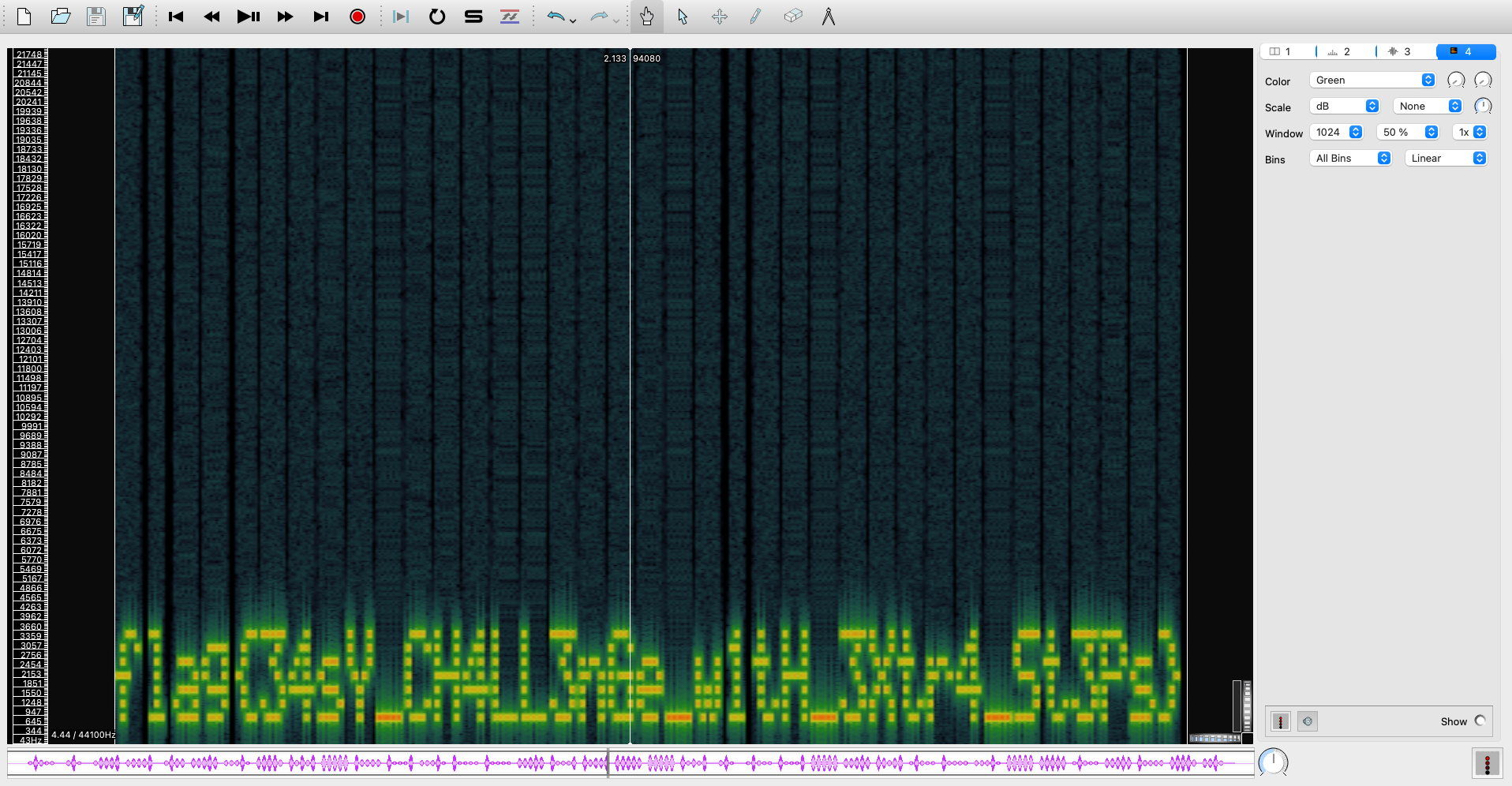The height and width of the screenshot is (786, 1512).
Task: Click layer playback level meter button
Action: point(1280,721)
